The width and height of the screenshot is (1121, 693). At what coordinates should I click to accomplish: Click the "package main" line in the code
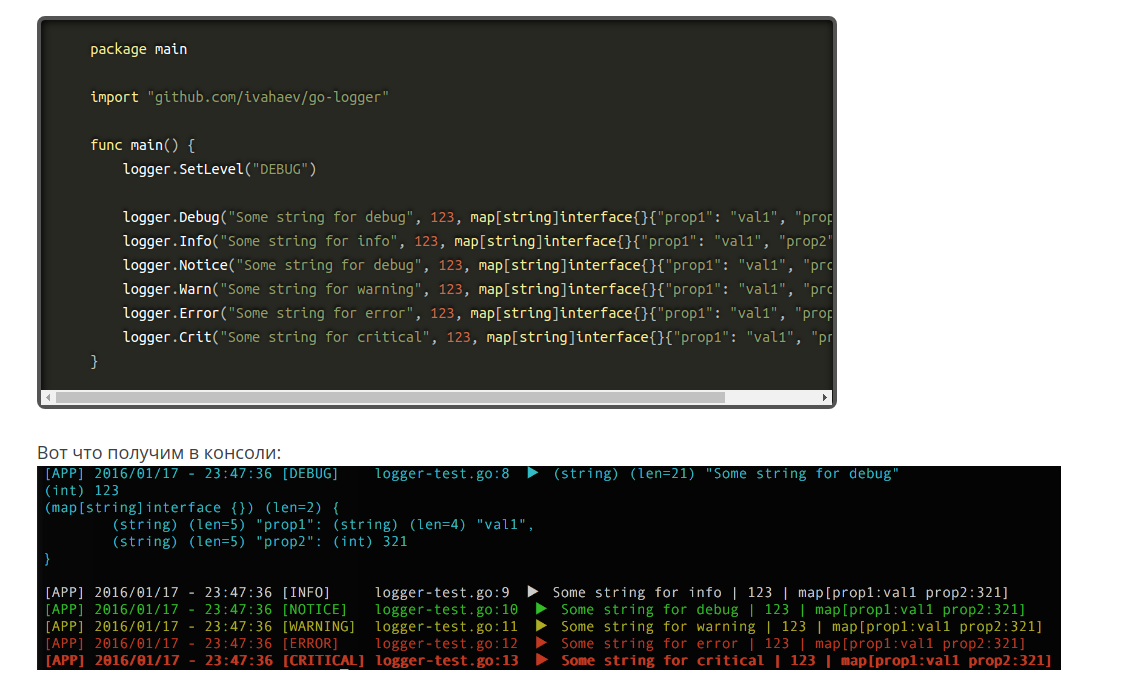[138, 49]
